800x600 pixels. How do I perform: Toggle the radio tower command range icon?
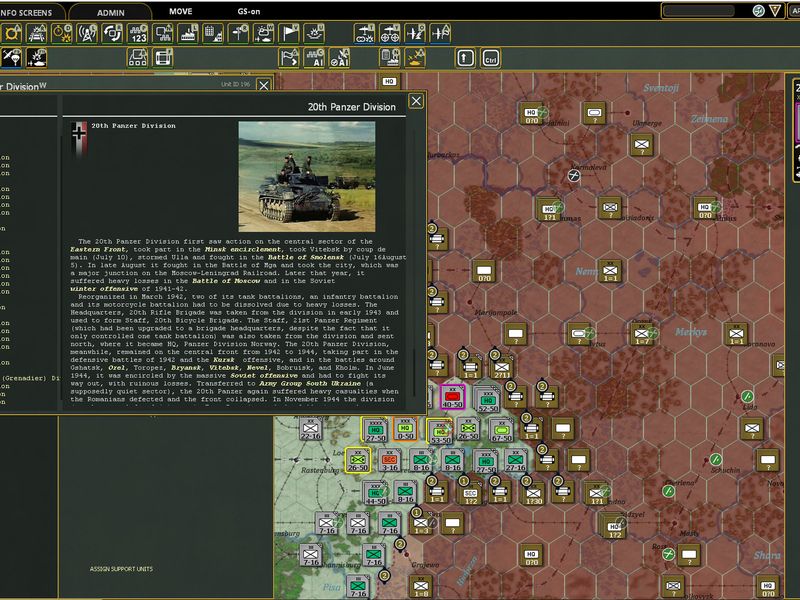(87, 33)
